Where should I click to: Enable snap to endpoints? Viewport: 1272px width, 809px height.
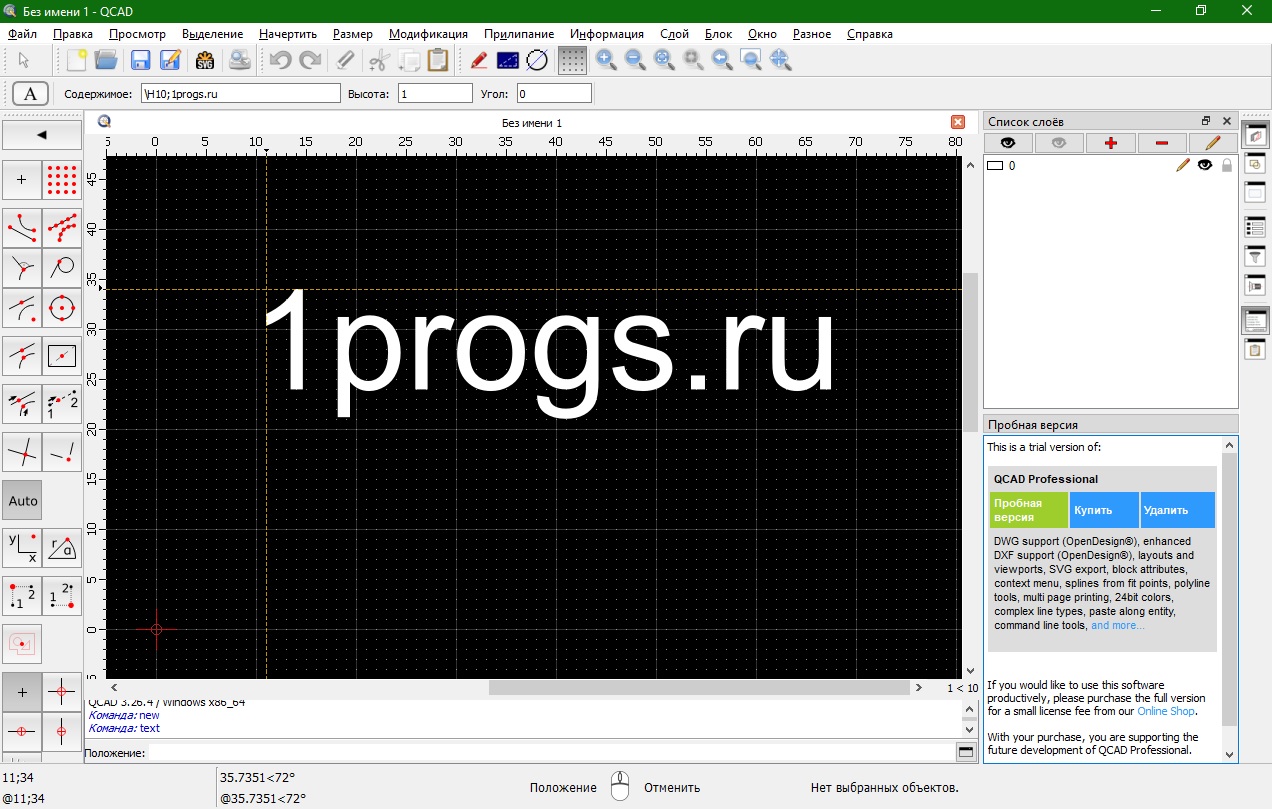pyautogui.click(x=22, y=228)
